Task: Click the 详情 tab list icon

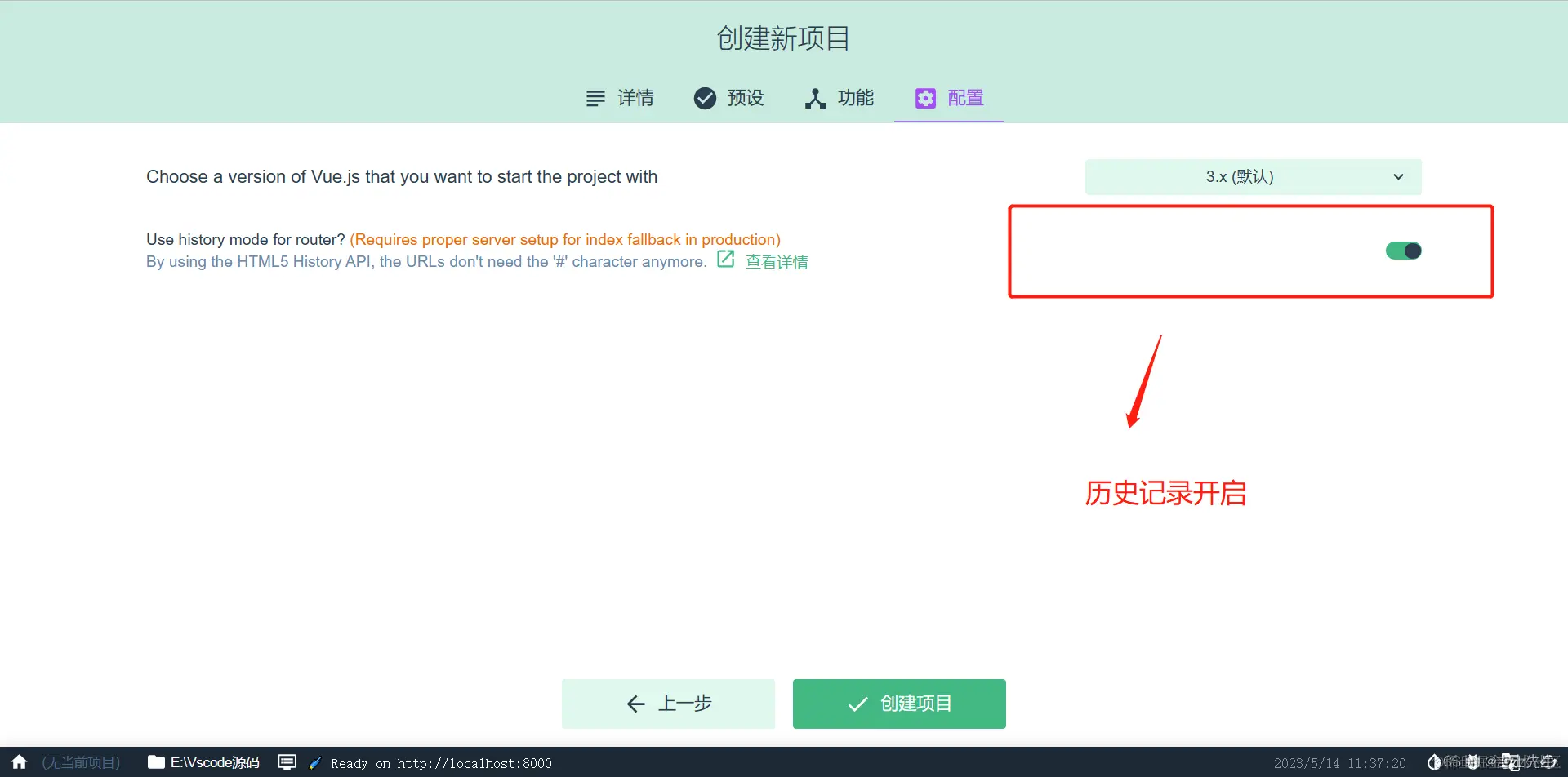Action: (595, 98)
